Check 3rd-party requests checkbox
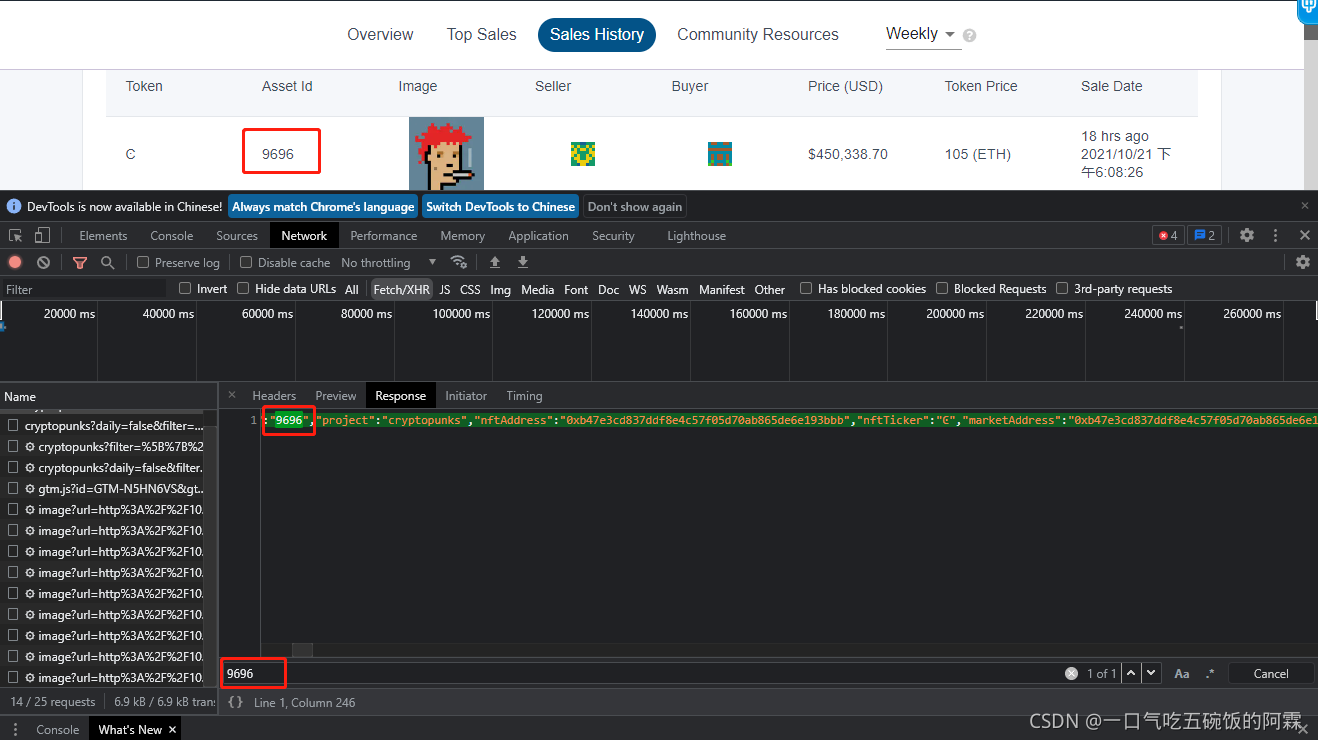This screenshot has width=1318, height=740. [1062, 288]
